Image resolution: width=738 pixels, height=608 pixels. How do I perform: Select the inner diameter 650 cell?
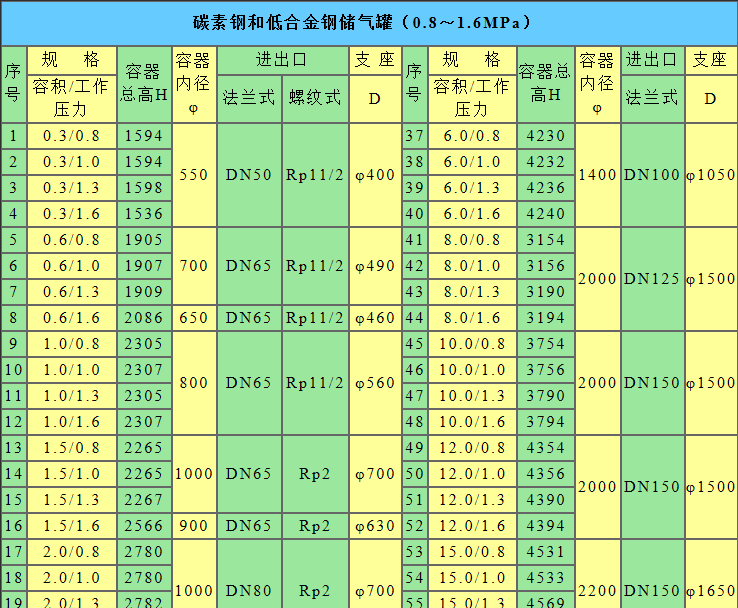point(194,318)
